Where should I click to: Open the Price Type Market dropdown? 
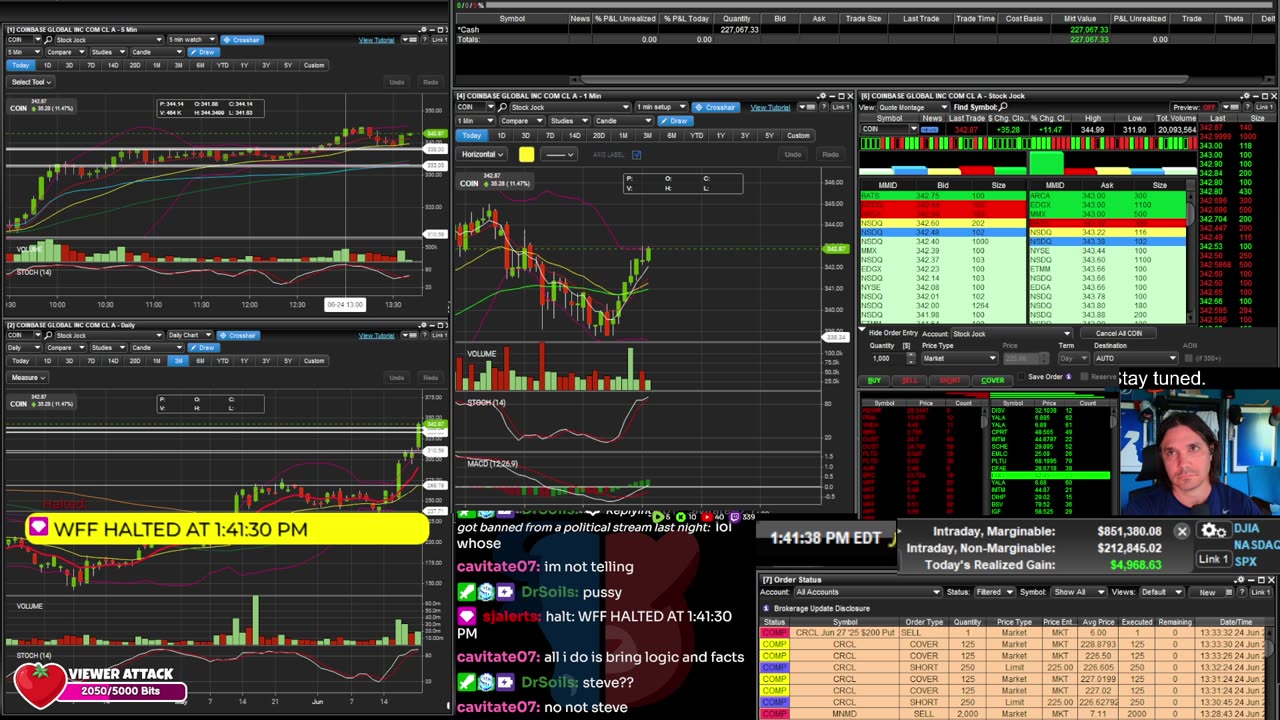[959, 358]
